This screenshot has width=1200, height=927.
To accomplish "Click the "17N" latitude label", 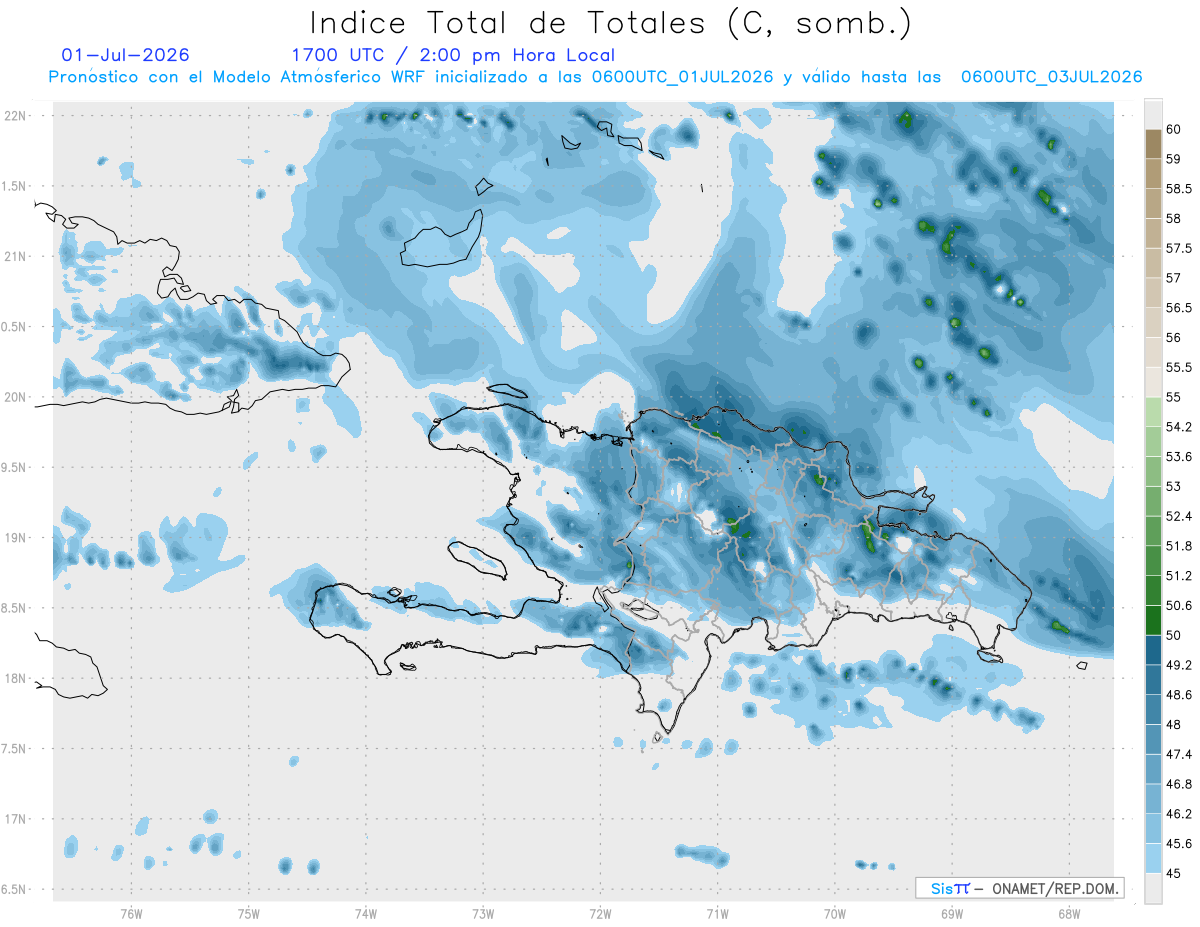I will point(15,819).
